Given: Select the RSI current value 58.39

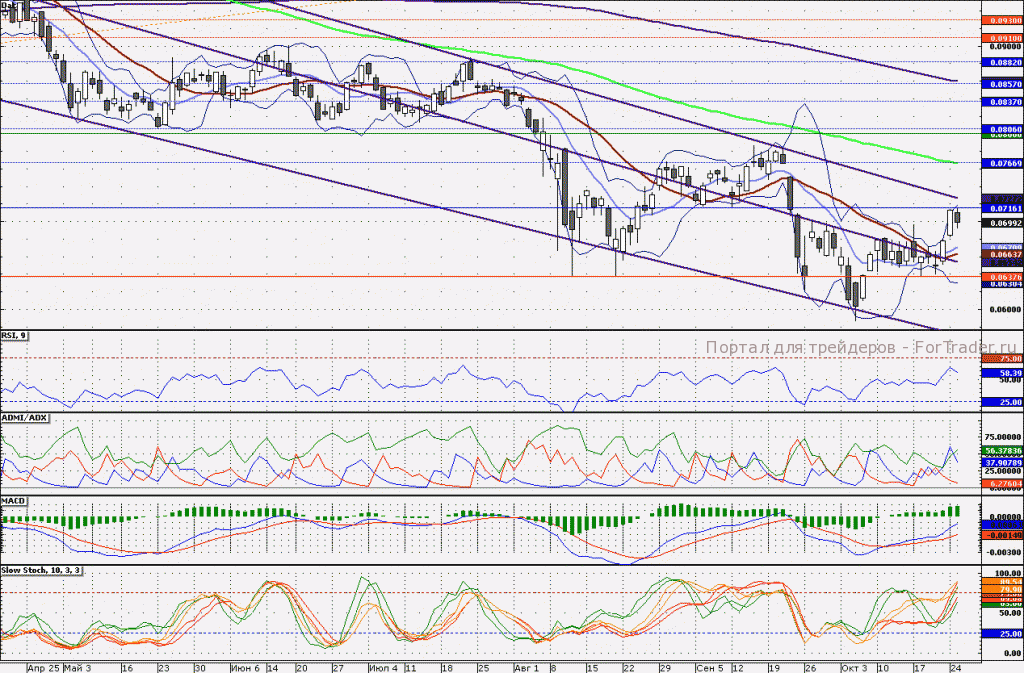Looking at the screenshot, I should (x=1002, y=373).
